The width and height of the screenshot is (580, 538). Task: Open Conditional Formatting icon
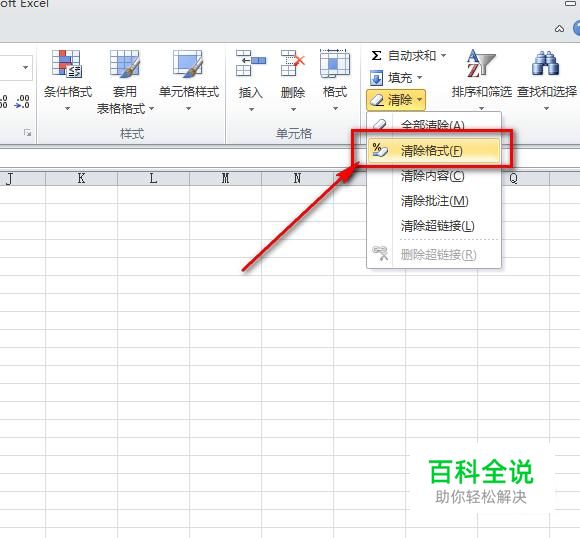point(67,64)
